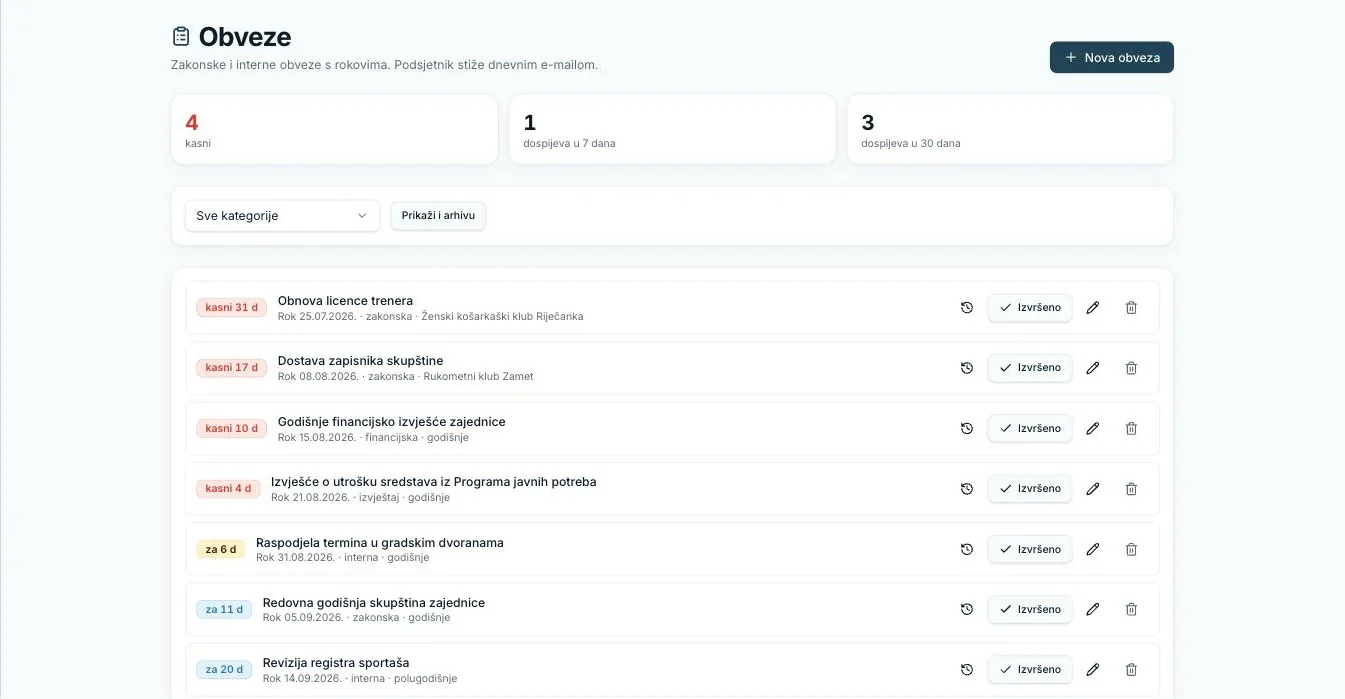
Task: Mark Raspodjela termina as Izvršeno
Action: click(x=1030, y=549)
